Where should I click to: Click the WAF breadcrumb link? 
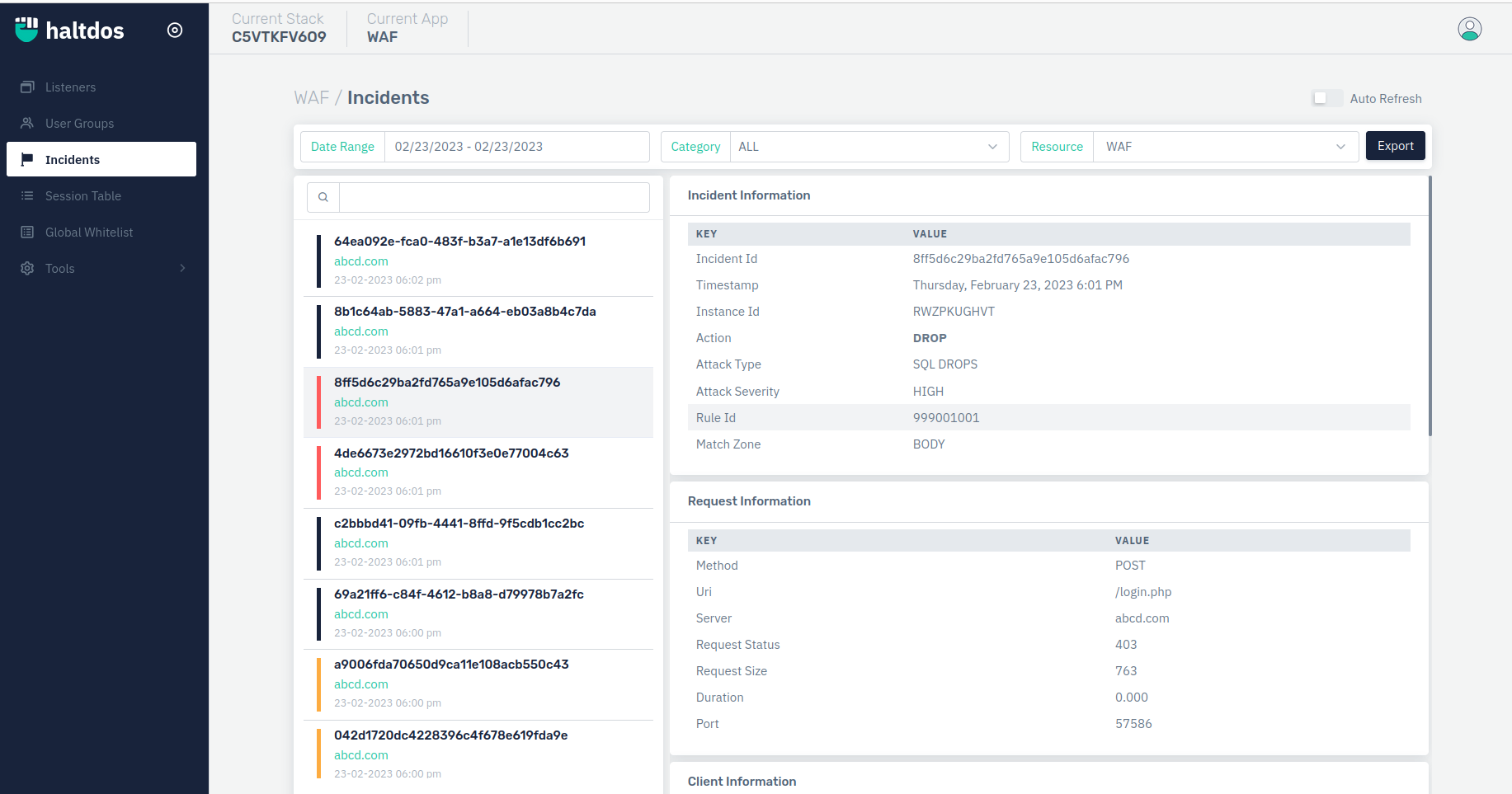pyautogui.click(x=311, y=97)
